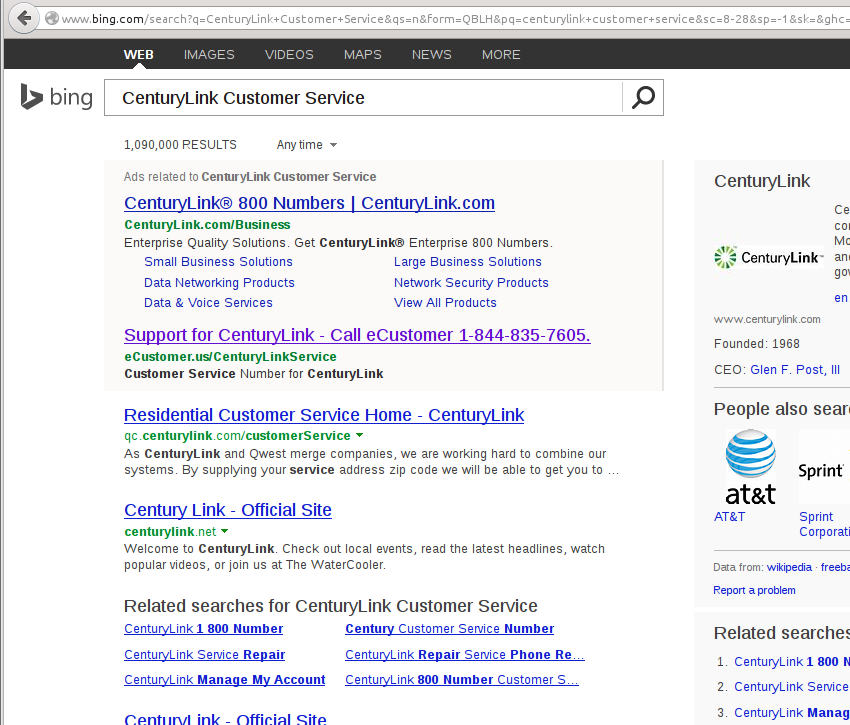Click the AT&T logo thumbnail
This screenshot has width=850, height=725.
tap(750, 467)
